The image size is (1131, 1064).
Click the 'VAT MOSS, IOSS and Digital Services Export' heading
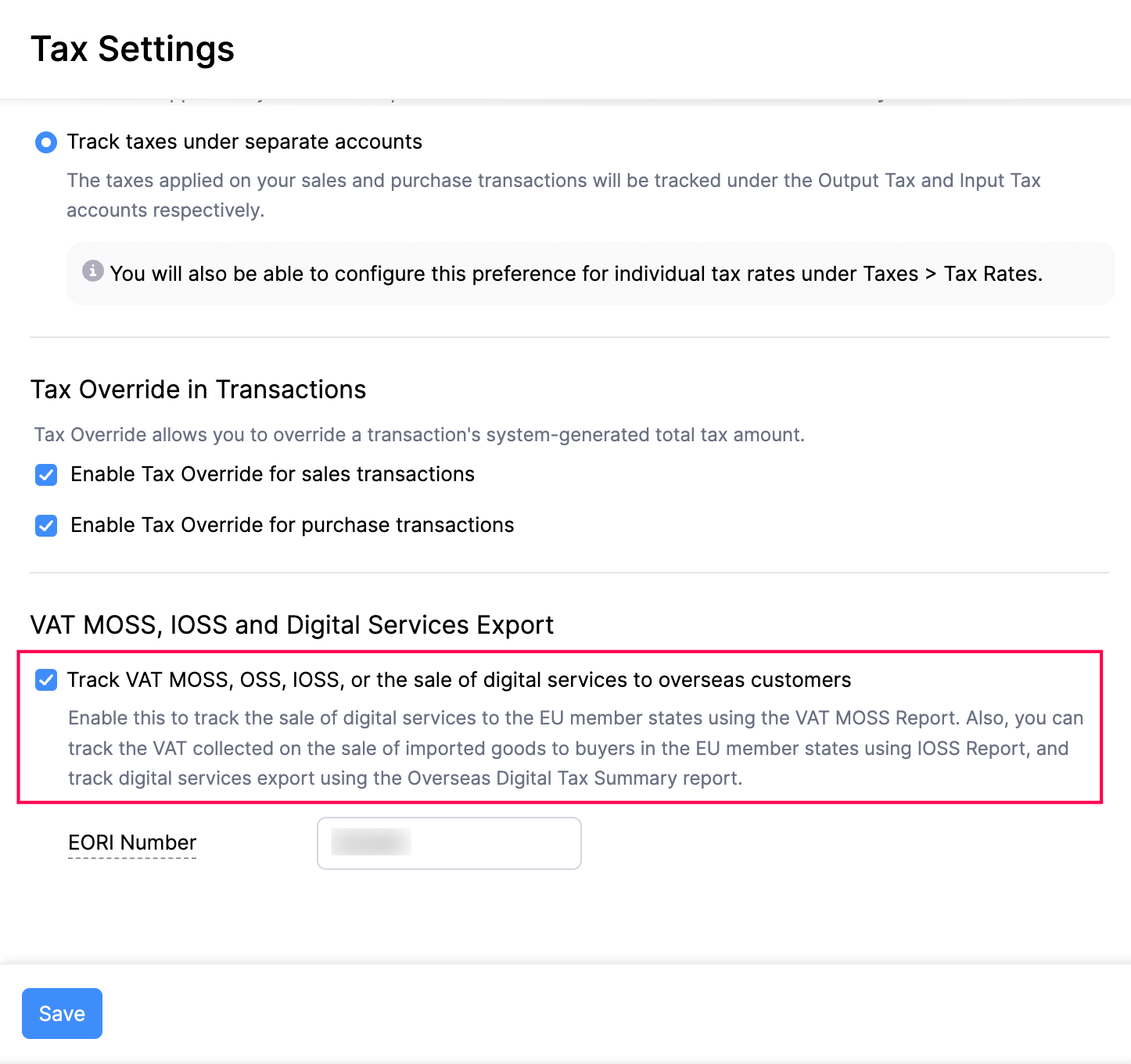click(292, 625)
